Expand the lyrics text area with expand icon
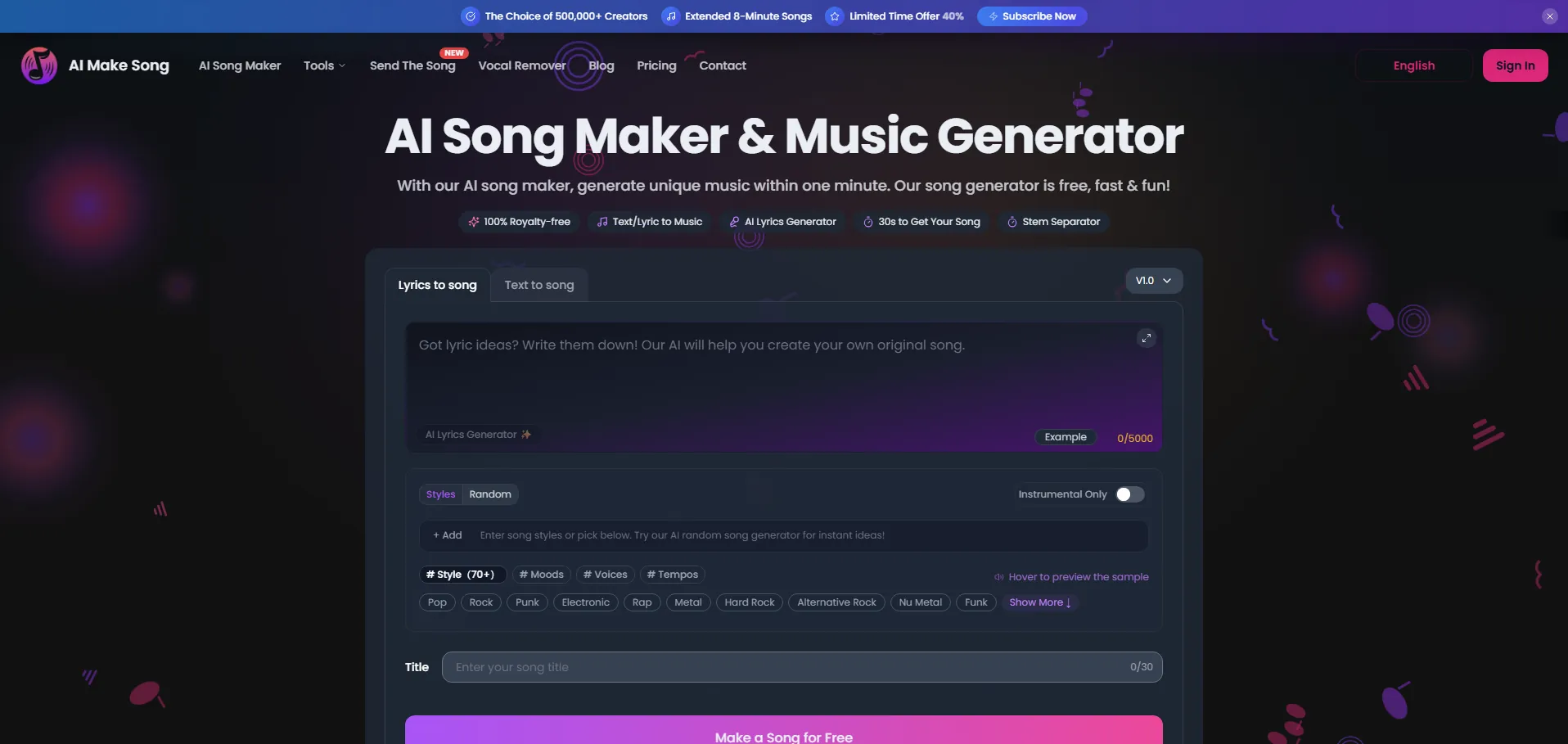Viewport: 1568px width, 744px height. click(x=1146, y=338)
